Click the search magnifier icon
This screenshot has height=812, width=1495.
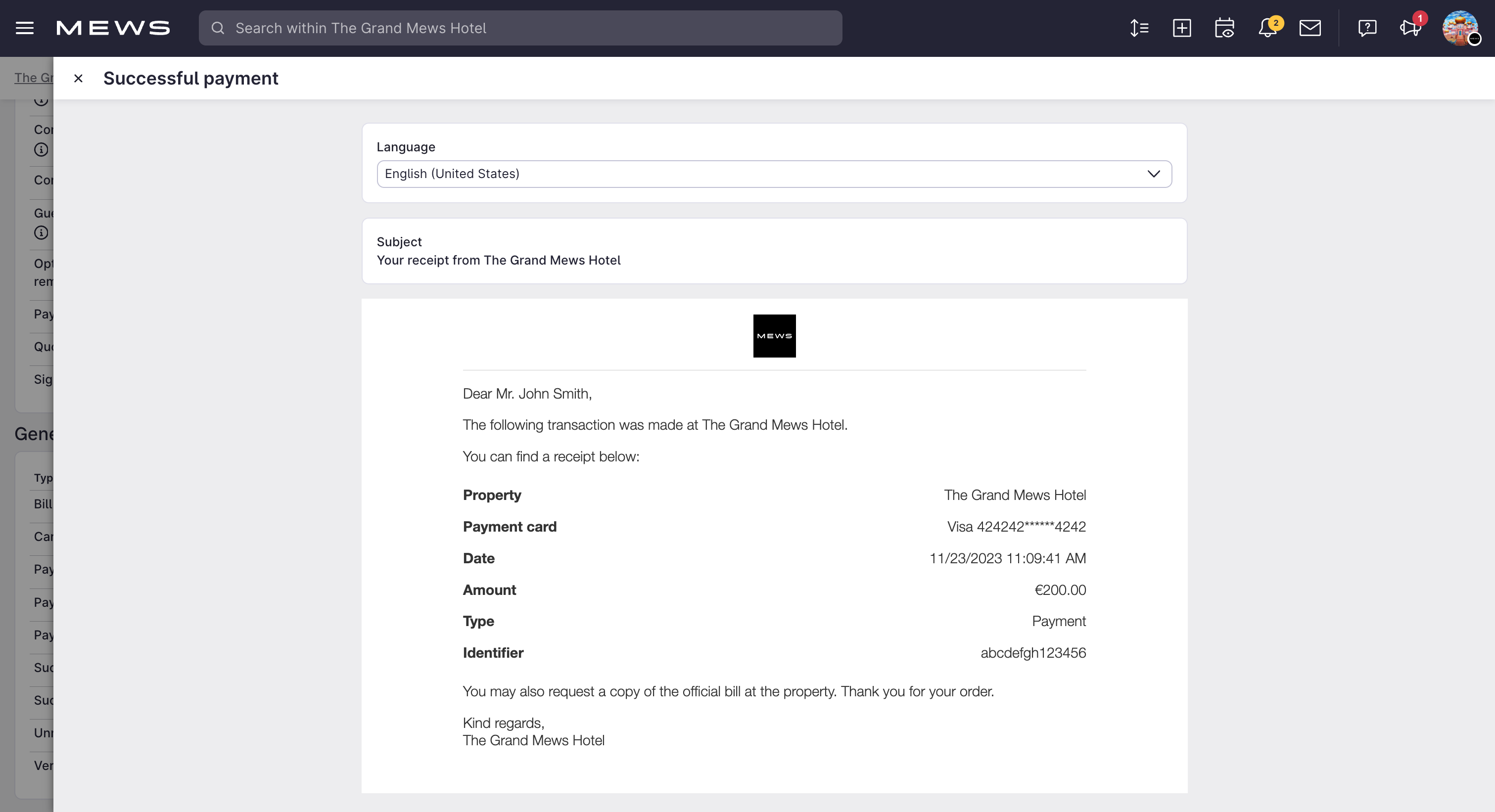[218, 28]
